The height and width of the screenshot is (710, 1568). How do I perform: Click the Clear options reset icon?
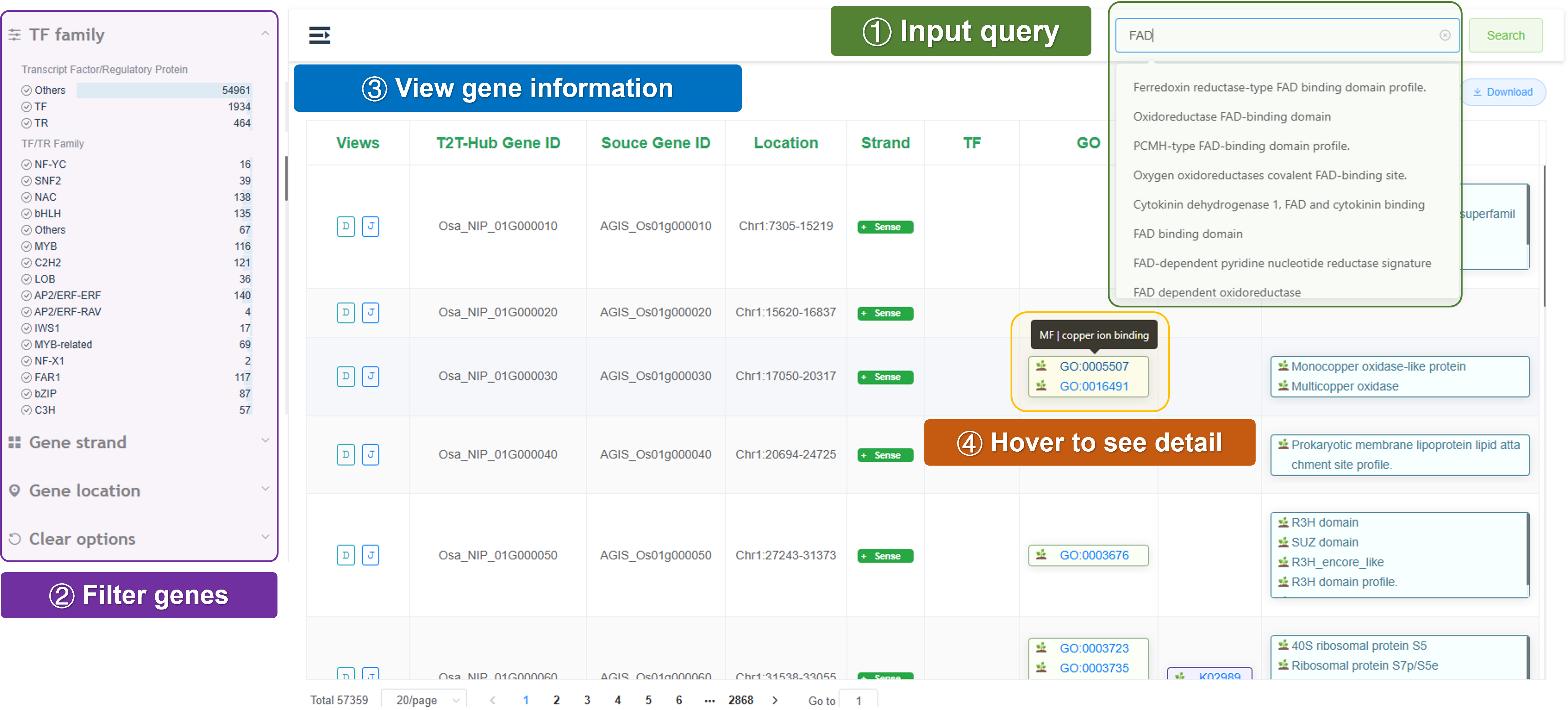pyautogui.click(x=15, y=539)
